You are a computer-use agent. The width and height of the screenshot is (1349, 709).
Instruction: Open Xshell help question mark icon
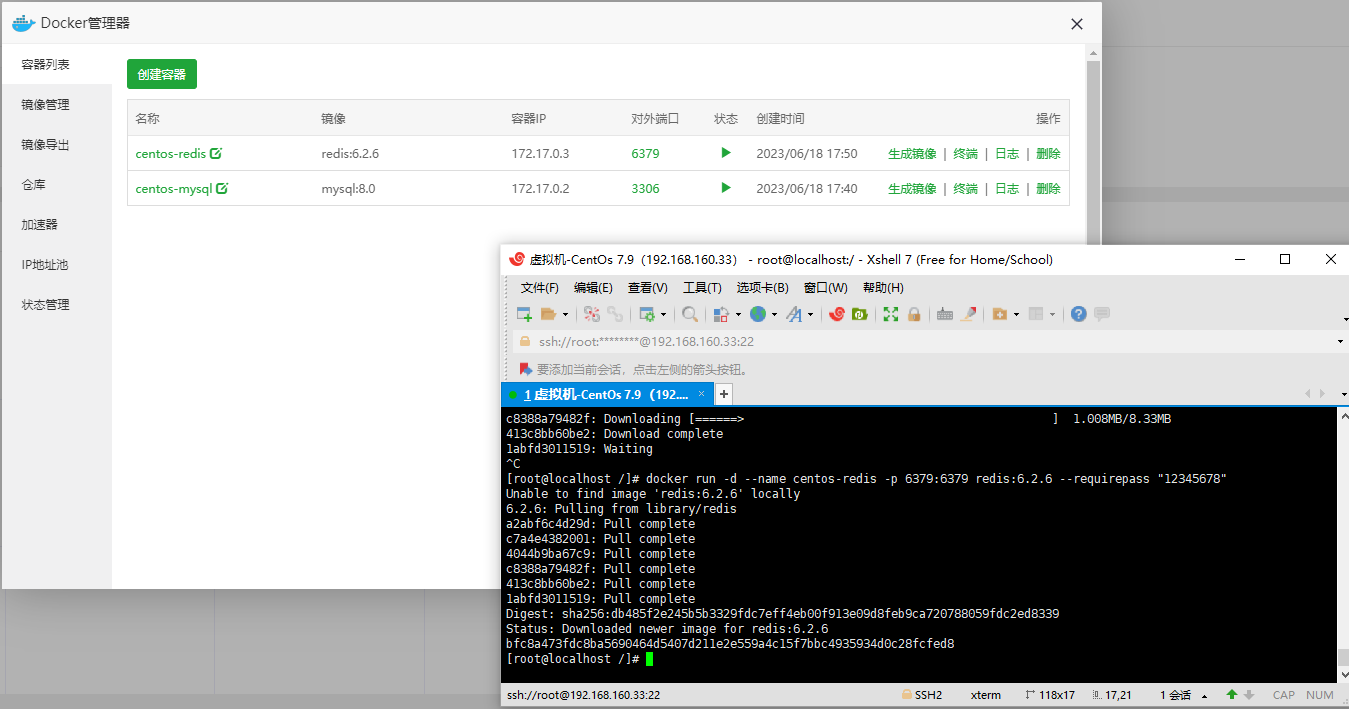click(x=1078, y=314)
